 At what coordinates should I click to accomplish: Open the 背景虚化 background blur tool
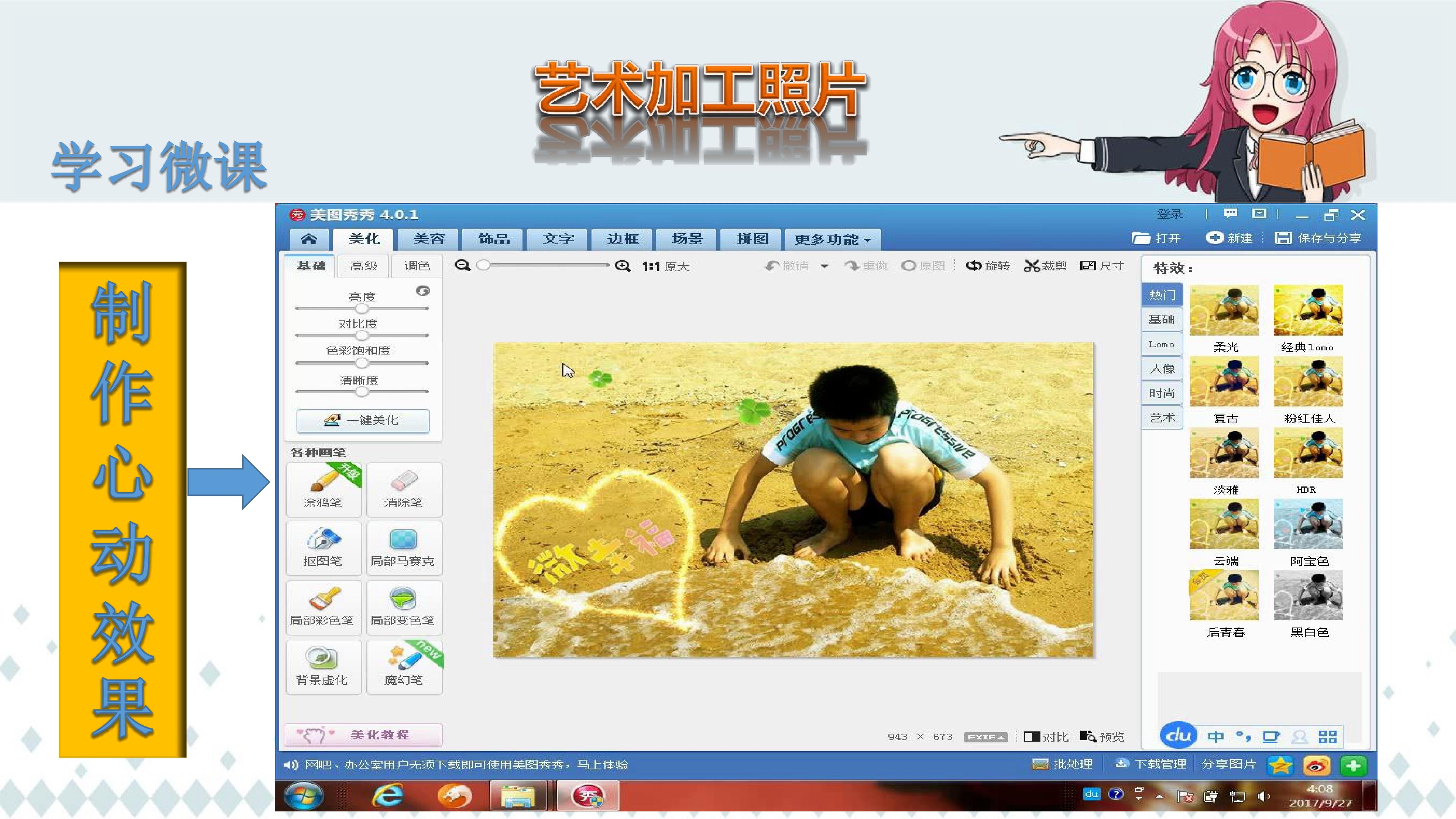pyautogui.click(x=323, y=667)
